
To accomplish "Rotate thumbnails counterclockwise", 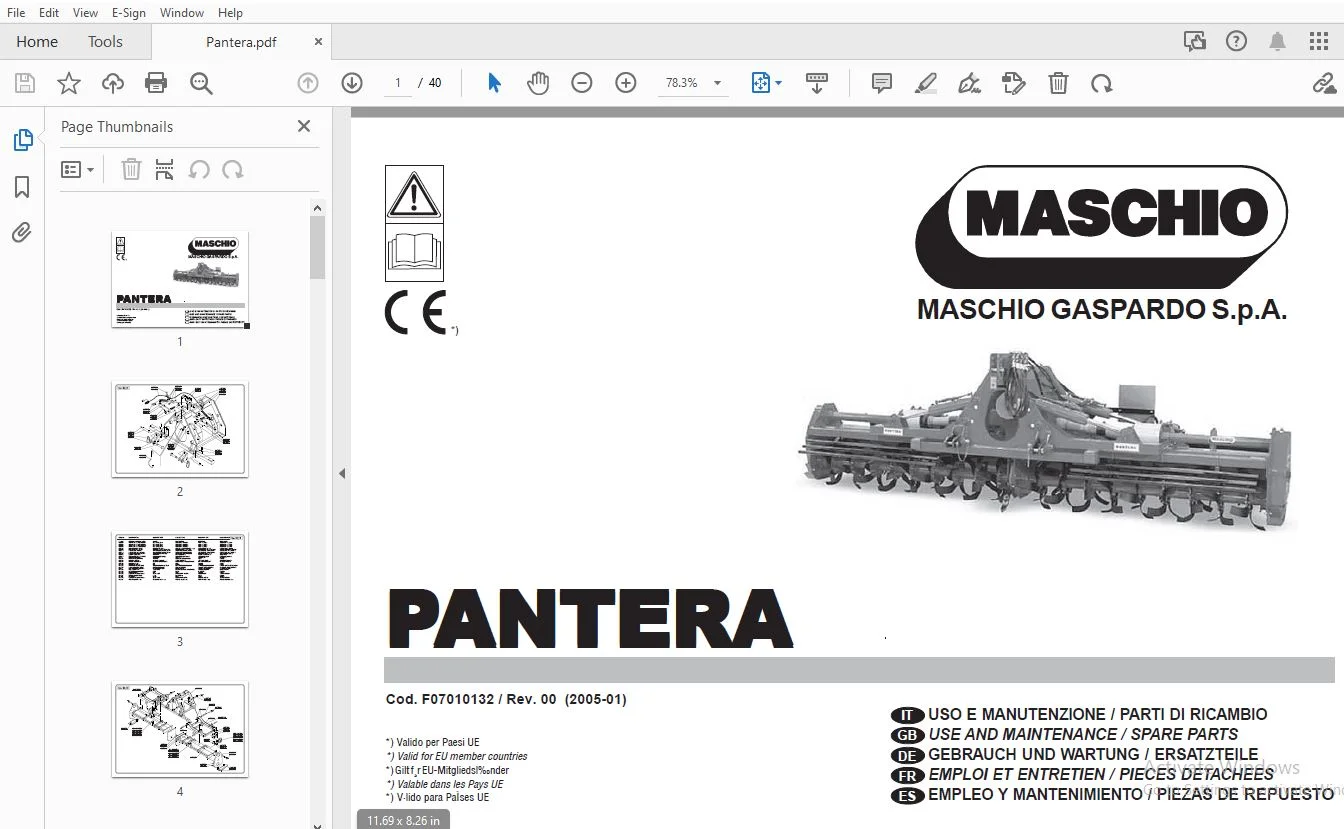I will 199,170.
